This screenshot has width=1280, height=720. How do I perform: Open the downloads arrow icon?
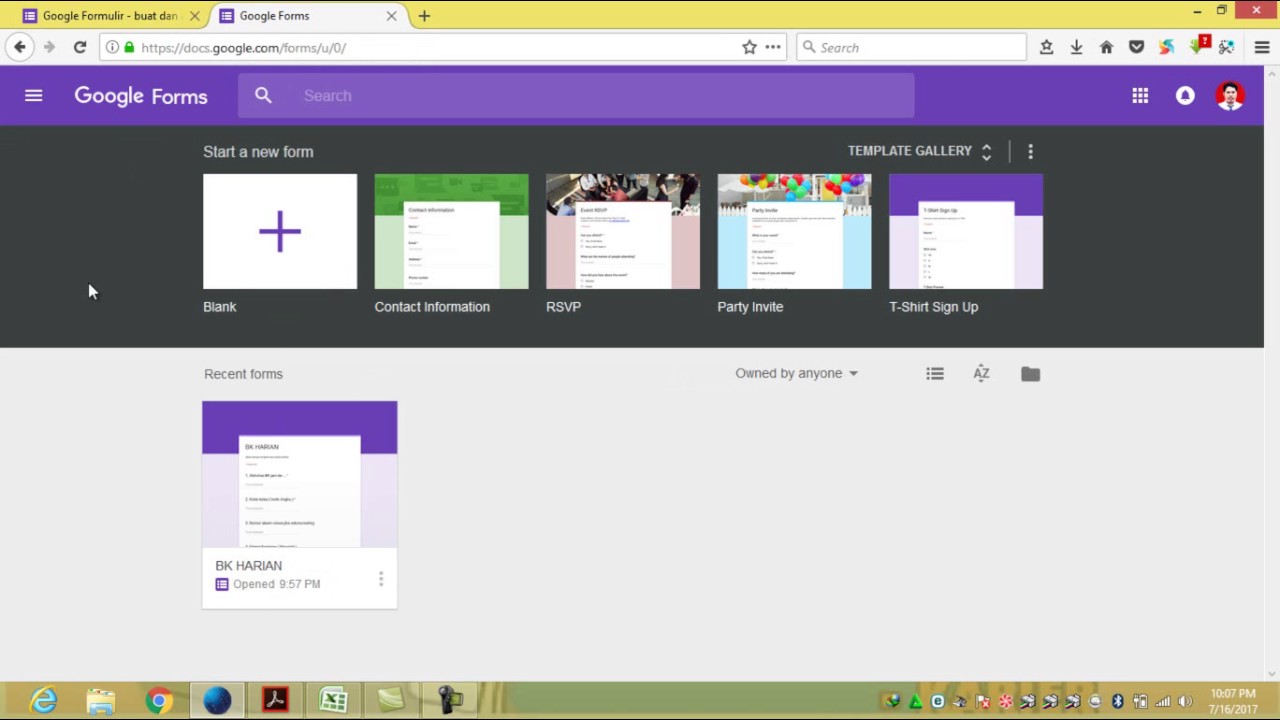click(x=1076, y=47)
